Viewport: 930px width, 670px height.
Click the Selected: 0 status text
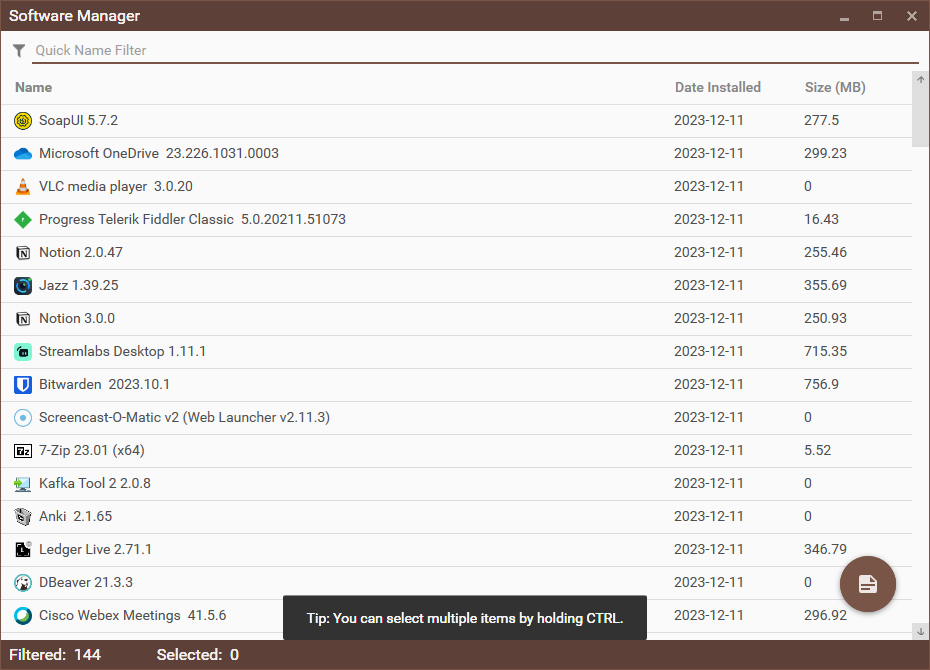[198, 655]
